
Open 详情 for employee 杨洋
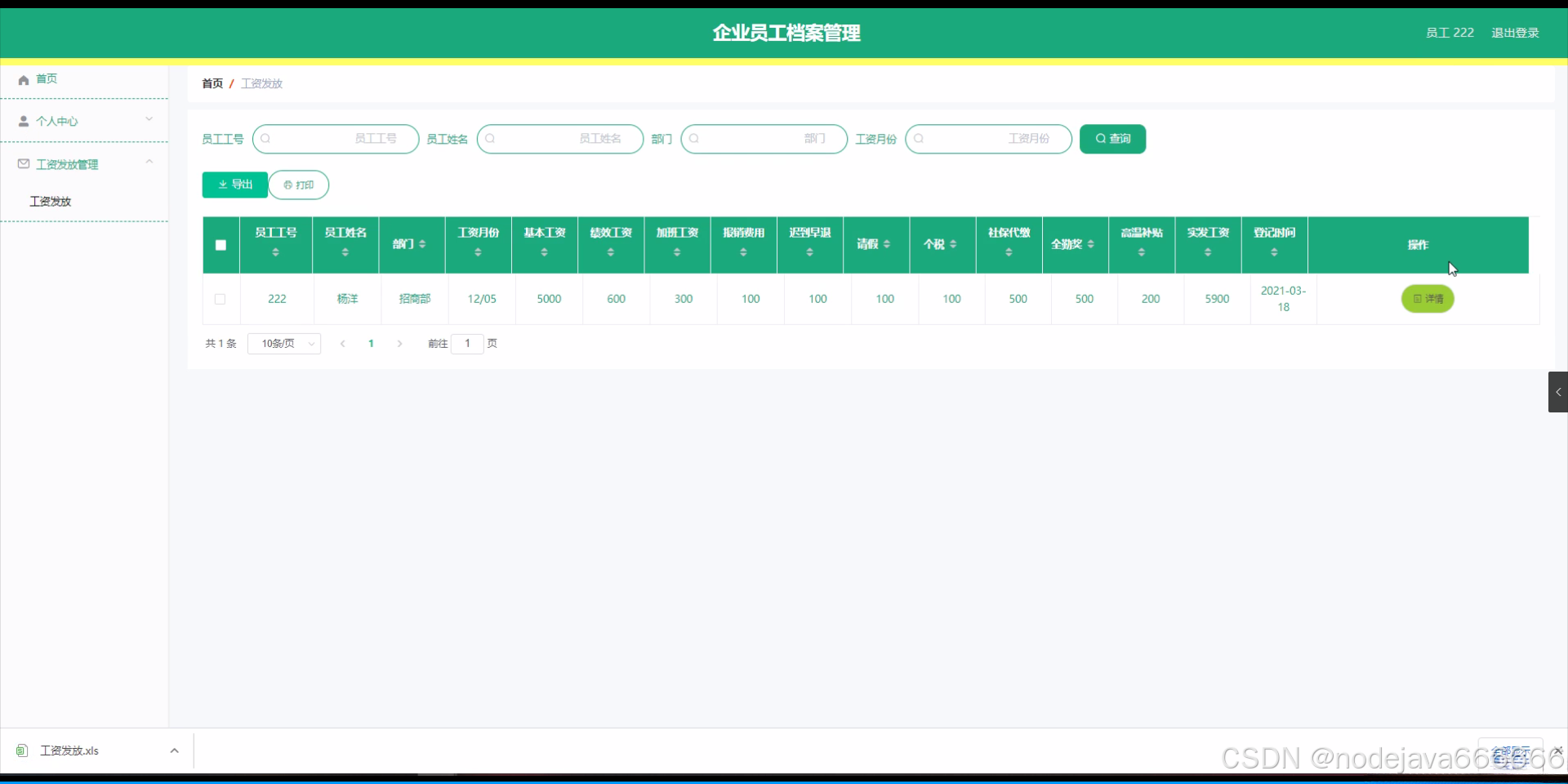1428,299
